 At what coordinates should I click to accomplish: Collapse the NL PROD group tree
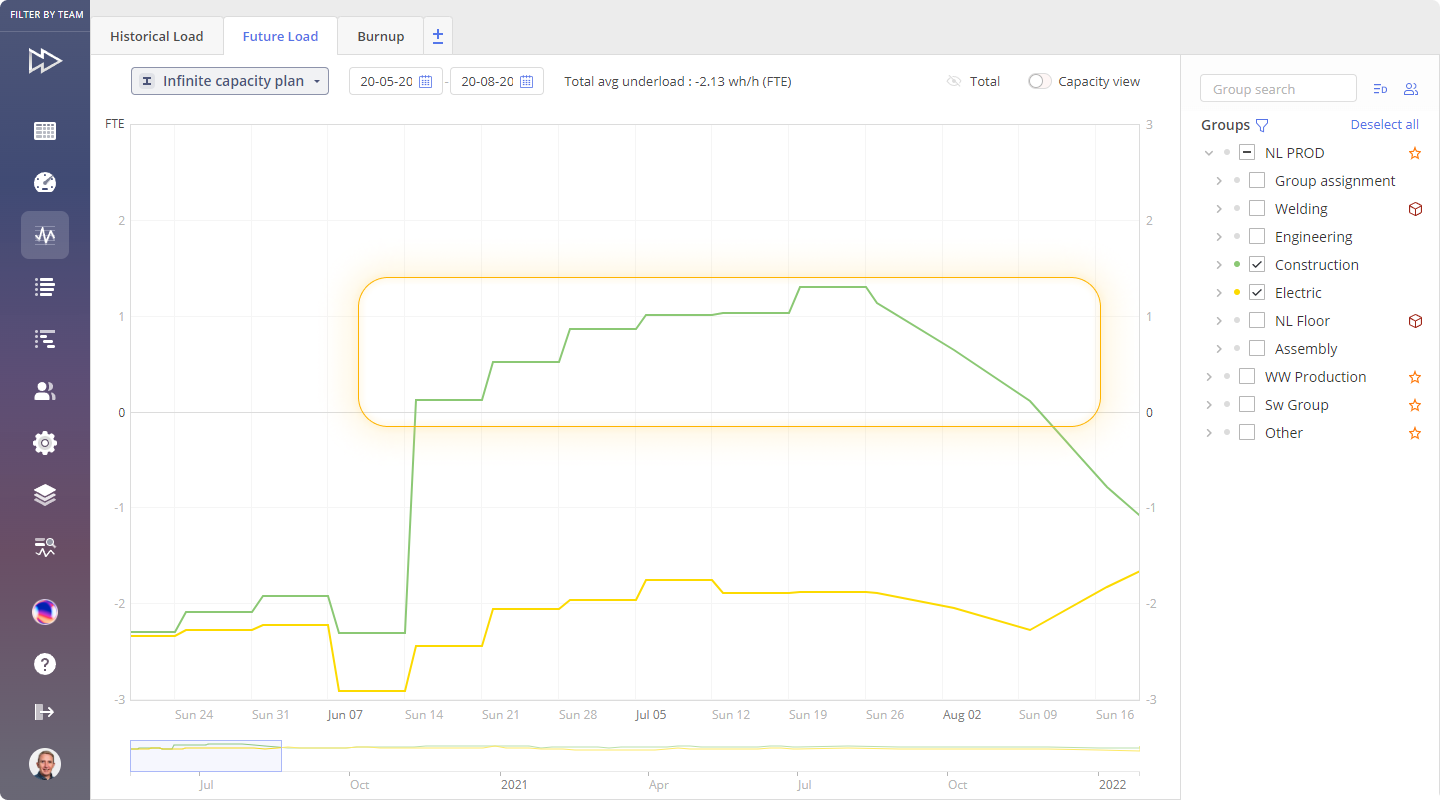click(x=1209, y=153)
